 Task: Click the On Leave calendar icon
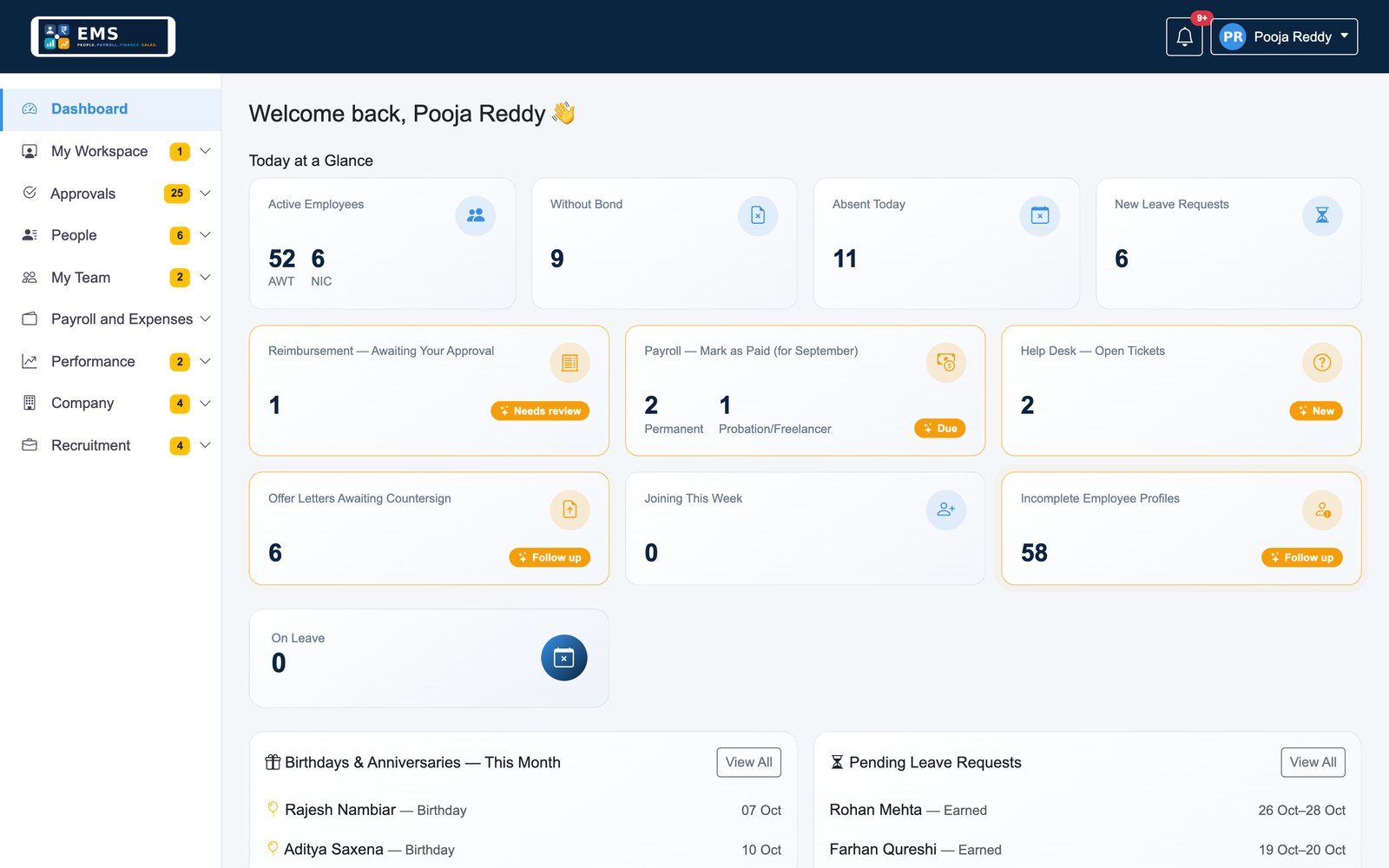(x=564, y=658)
